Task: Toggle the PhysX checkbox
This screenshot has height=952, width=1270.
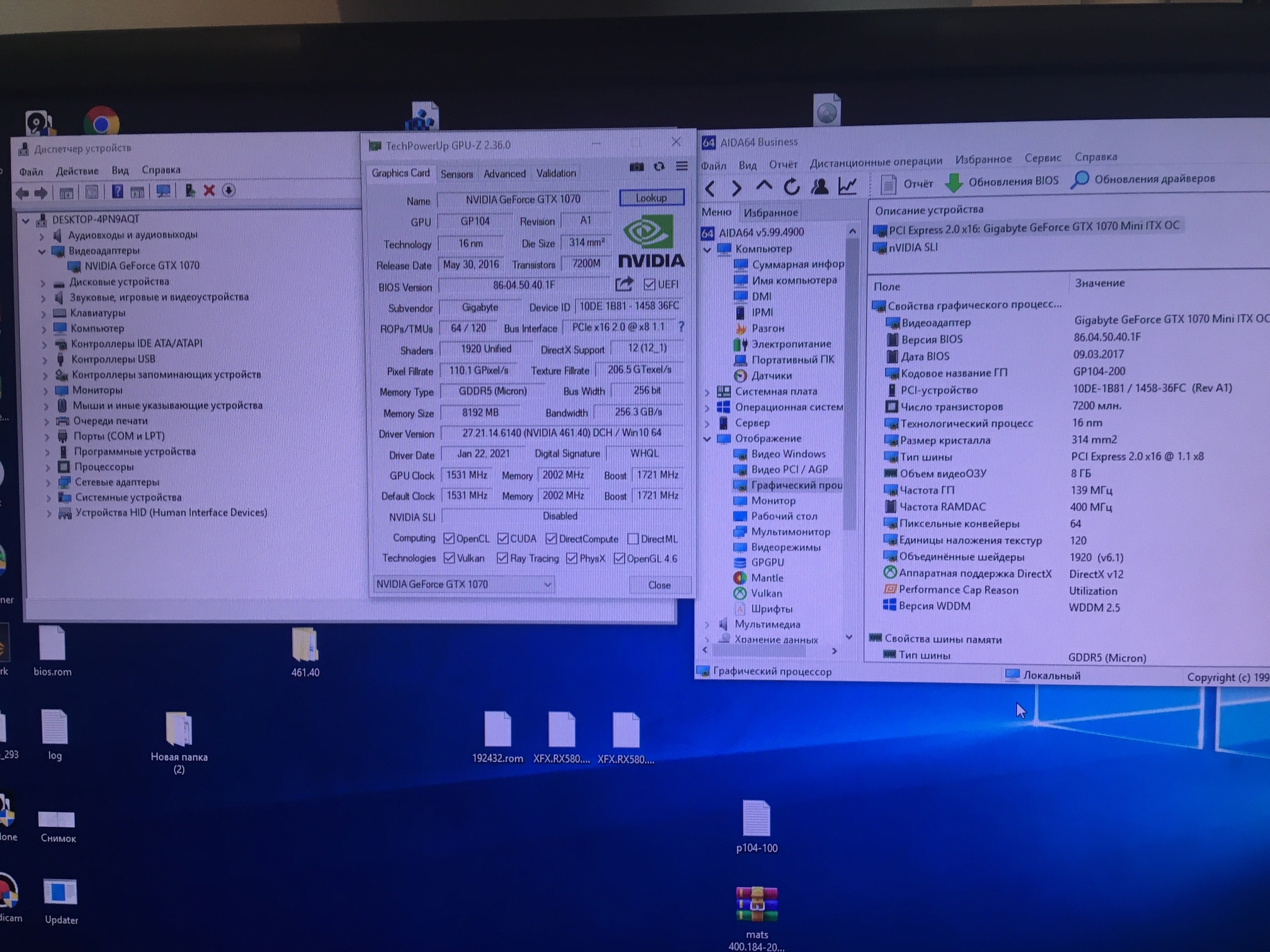Action: pyautogui.click(x=572, y=558)
